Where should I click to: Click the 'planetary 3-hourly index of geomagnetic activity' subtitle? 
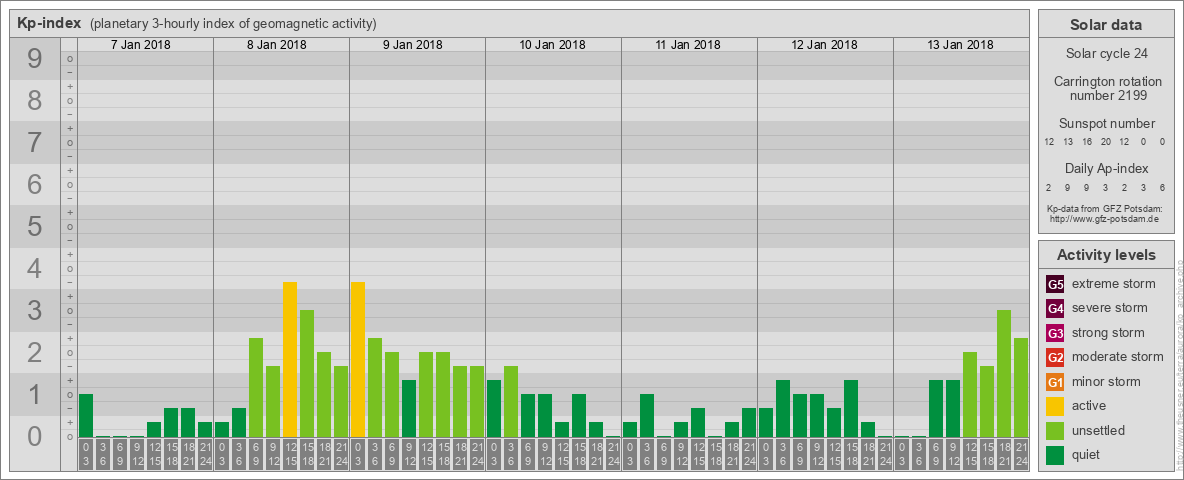233,24
